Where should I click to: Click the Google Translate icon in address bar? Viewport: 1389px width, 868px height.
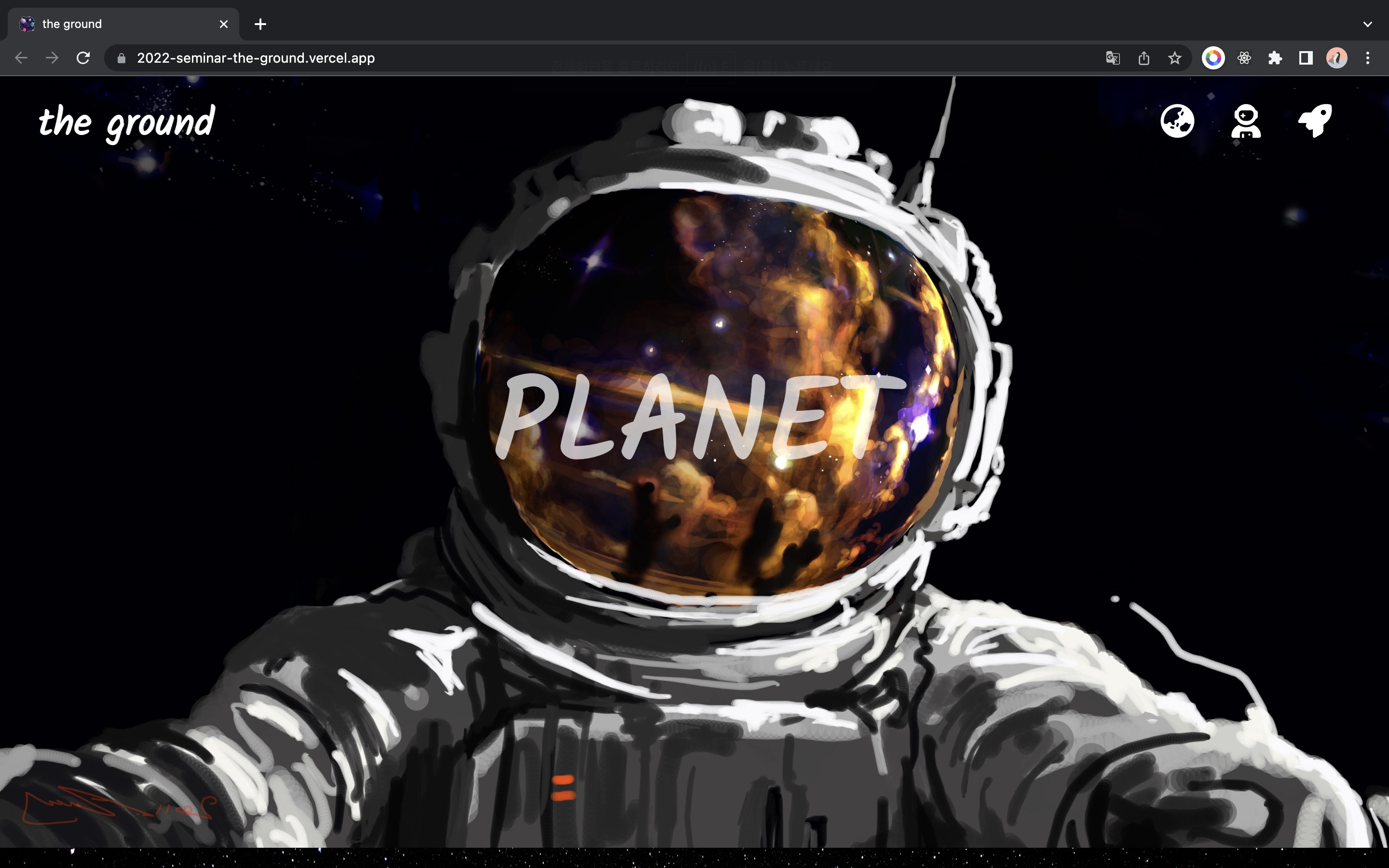(x=1112, y=58)
